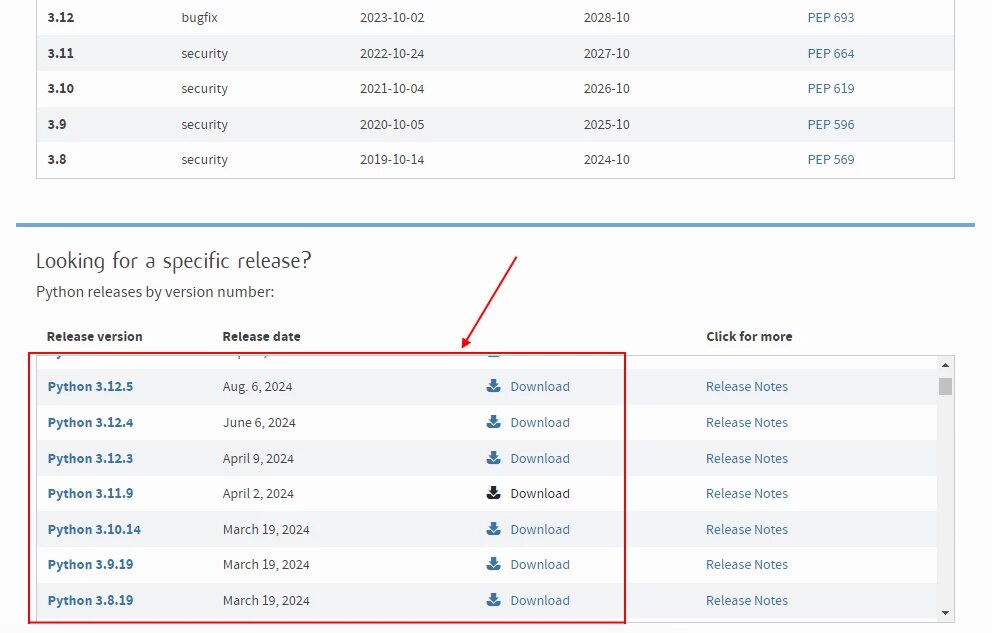992x633 pixels.
Task: Click the 'Release version' column header
Action: (95, 336)
